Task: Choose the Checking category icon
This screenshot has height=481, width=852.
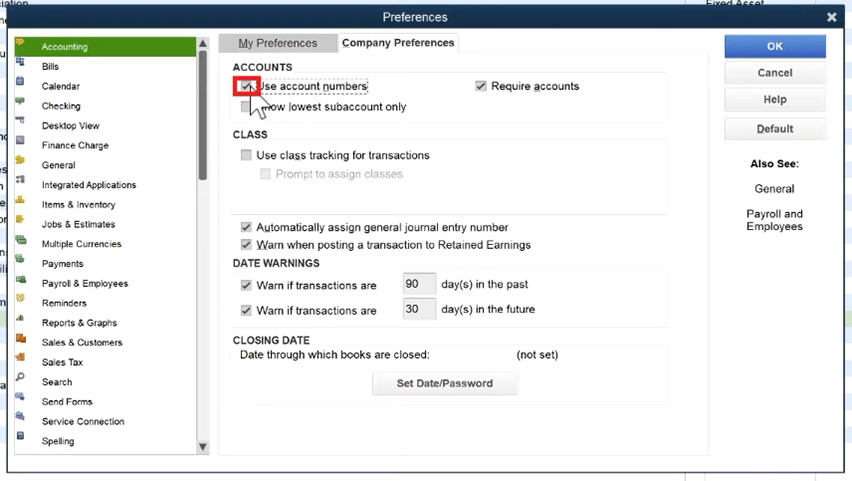Action: coord(20,101)
